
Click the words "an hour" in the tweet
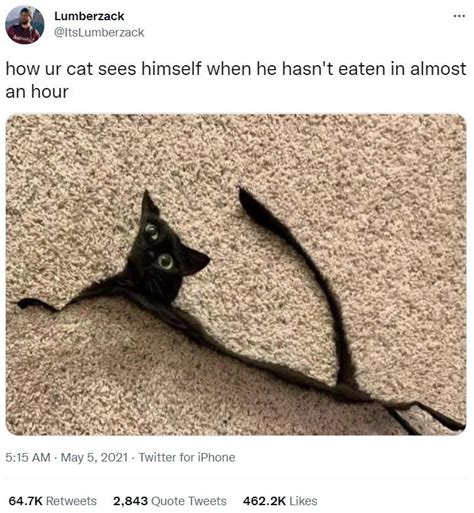[37, 92]
